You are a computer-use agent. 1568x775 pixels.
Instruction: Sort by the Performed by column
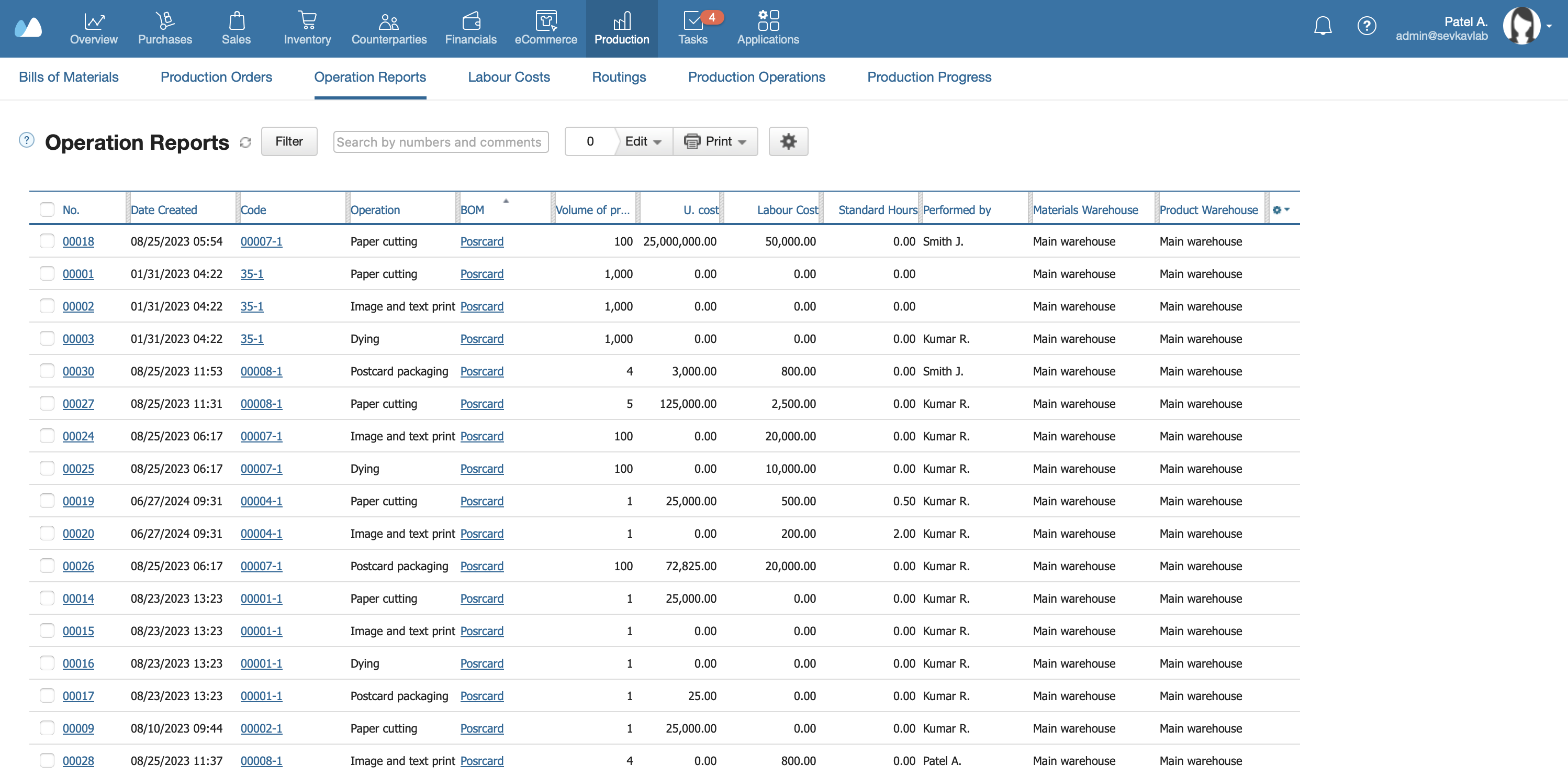coord(957,210)
